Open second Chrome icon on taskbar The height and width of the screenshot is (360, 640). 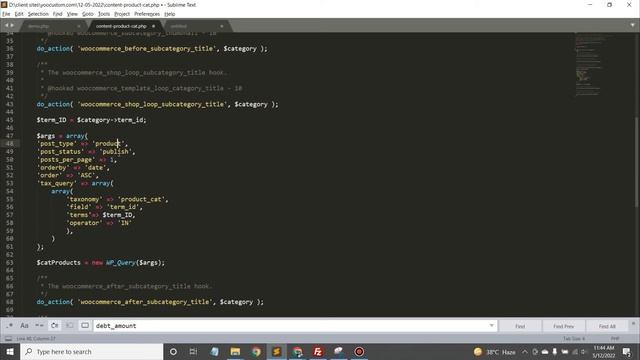[x=298, y=351]
